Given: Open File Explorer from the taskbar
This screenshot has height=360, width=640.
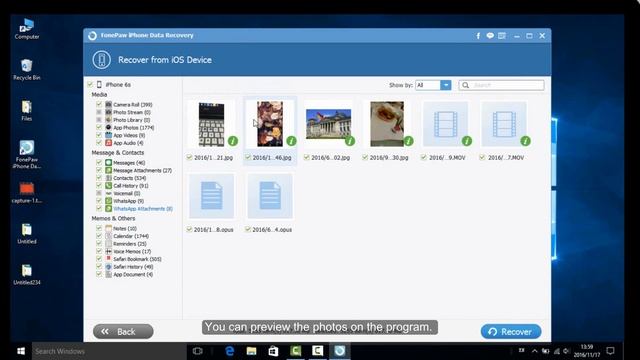Looking at the screenshot, I should pyautogui.click(x=251, y=351).
